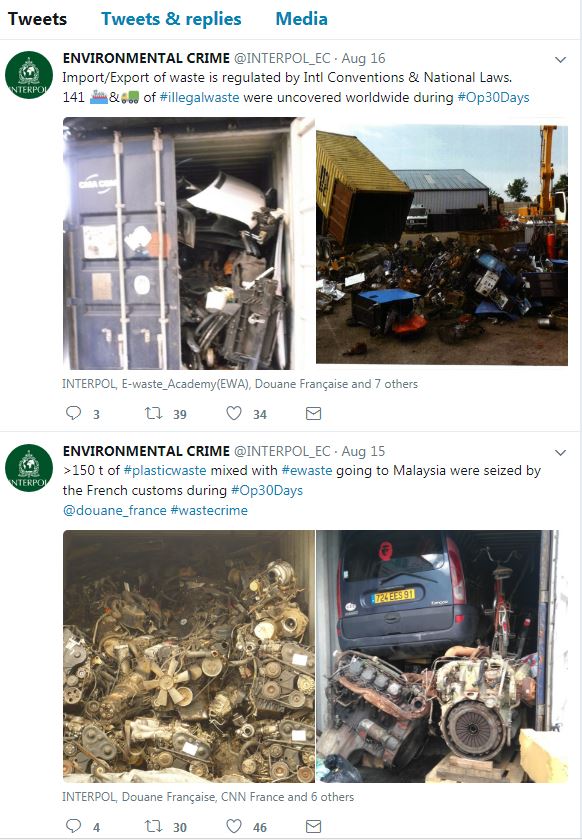Open INTERPOL avatar on Aug 16 tweet
Viewport: 582px width, 840px height.
point(29,75)
